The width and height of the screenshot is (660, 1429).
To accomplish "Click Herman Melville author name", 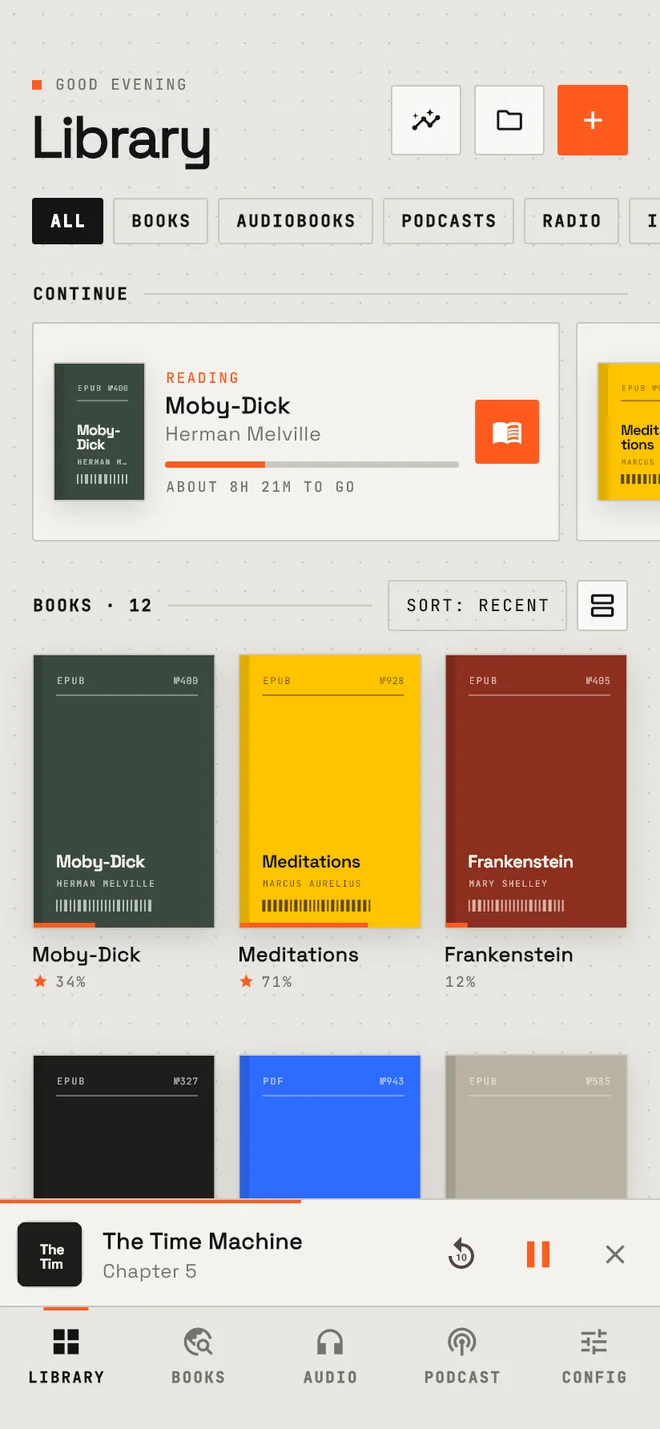I will click(243, 434).
